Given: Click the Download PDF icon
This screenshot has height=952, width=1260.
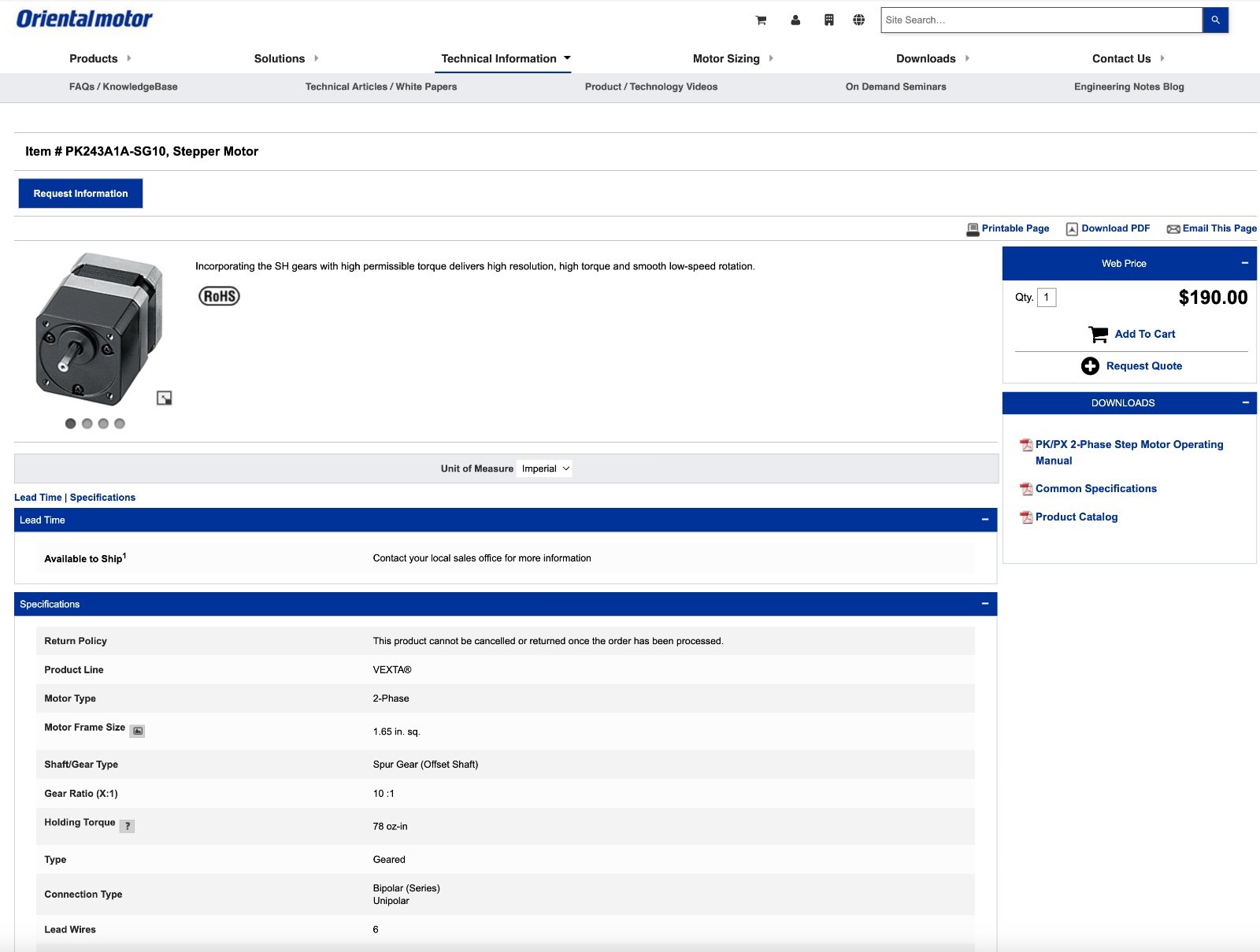Looking at the screenshot, I should pos(1072,229).
